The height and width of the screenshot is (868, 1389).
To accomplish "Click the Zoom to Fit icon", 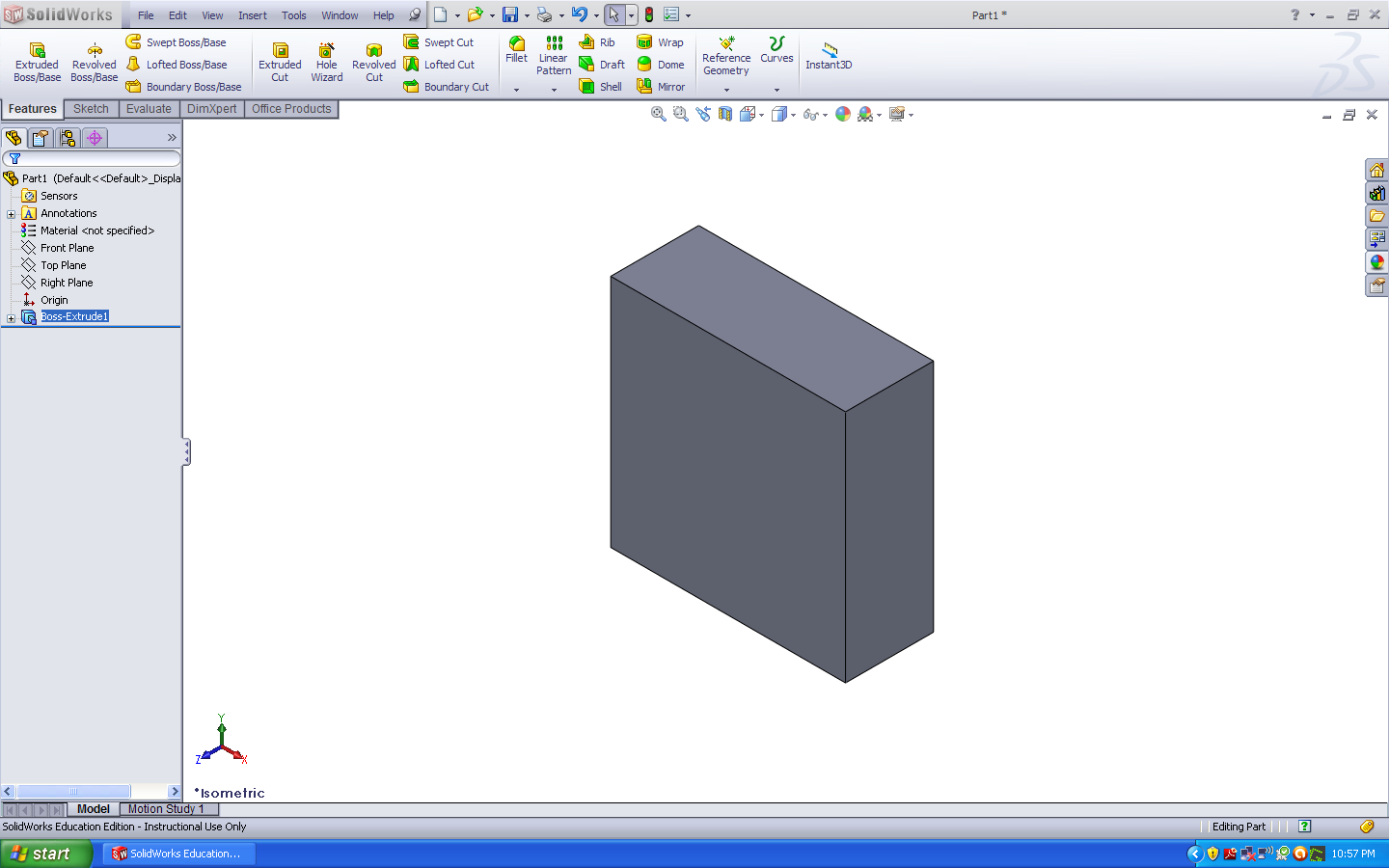I will (x=659, y=114).
